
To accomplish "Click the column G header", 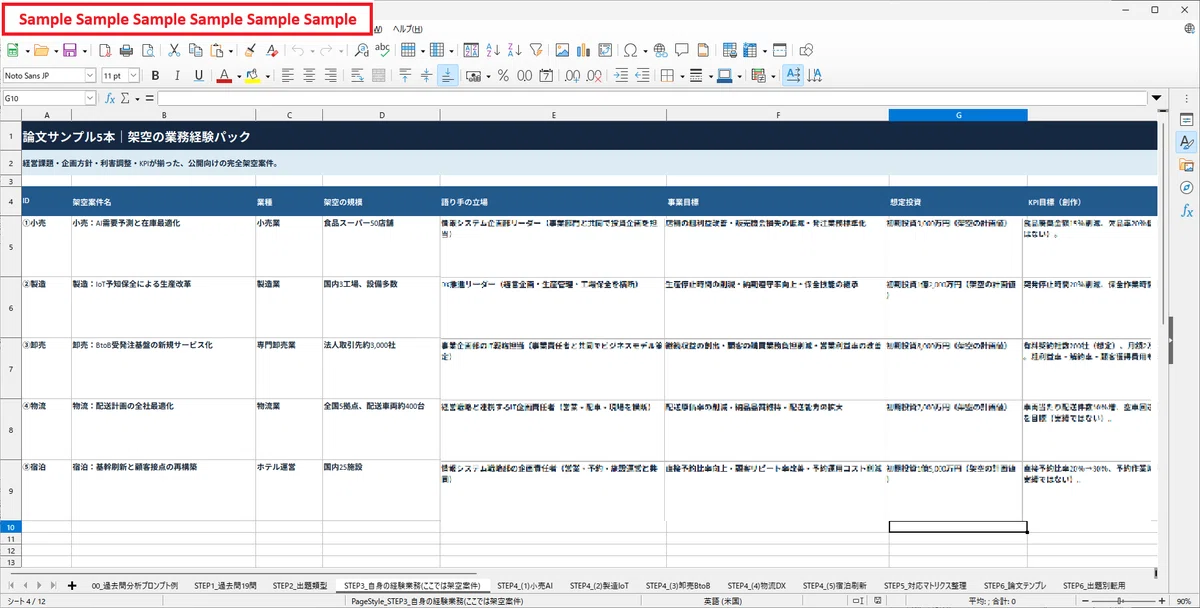I will pos(958,115).
